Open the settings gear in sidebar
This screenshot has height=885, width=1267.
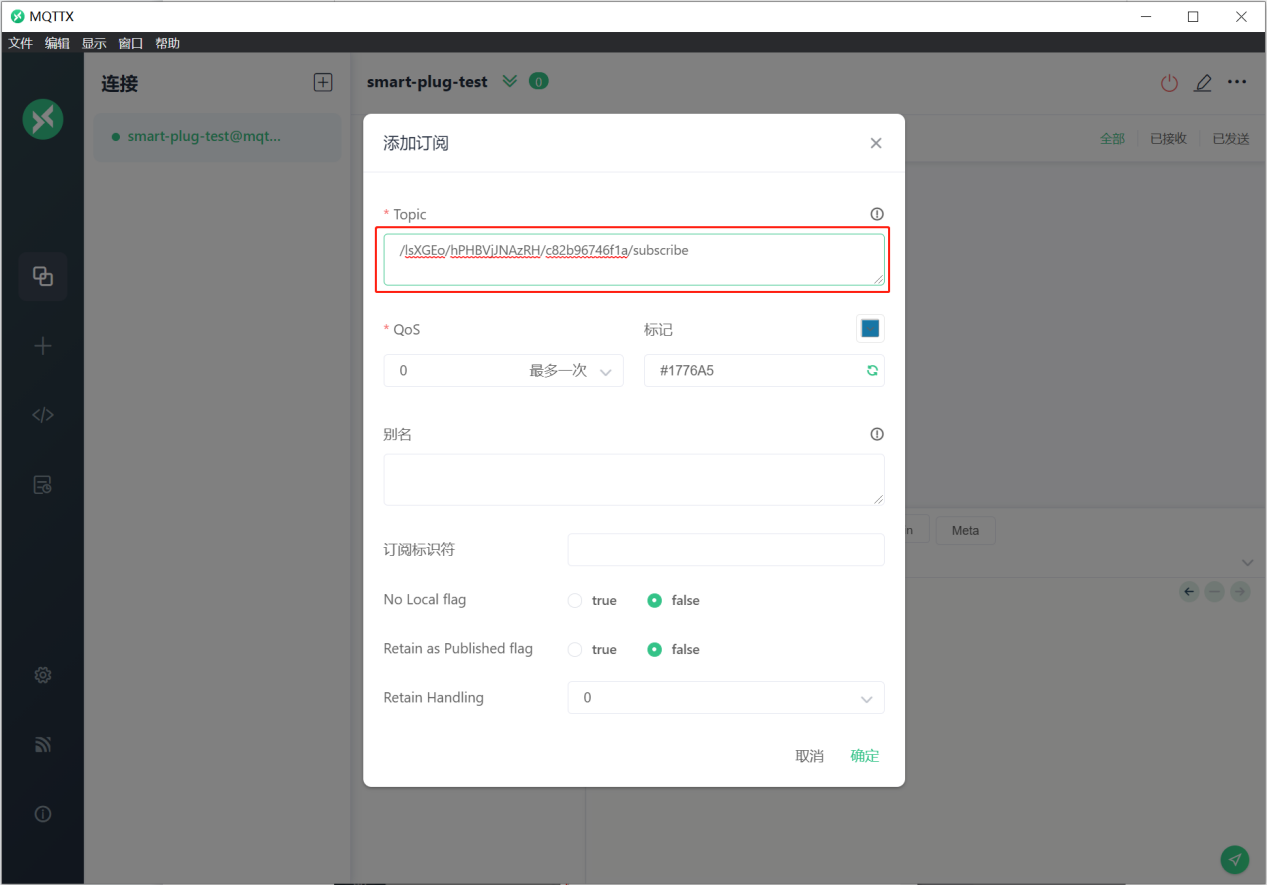[x=43, y=675]
